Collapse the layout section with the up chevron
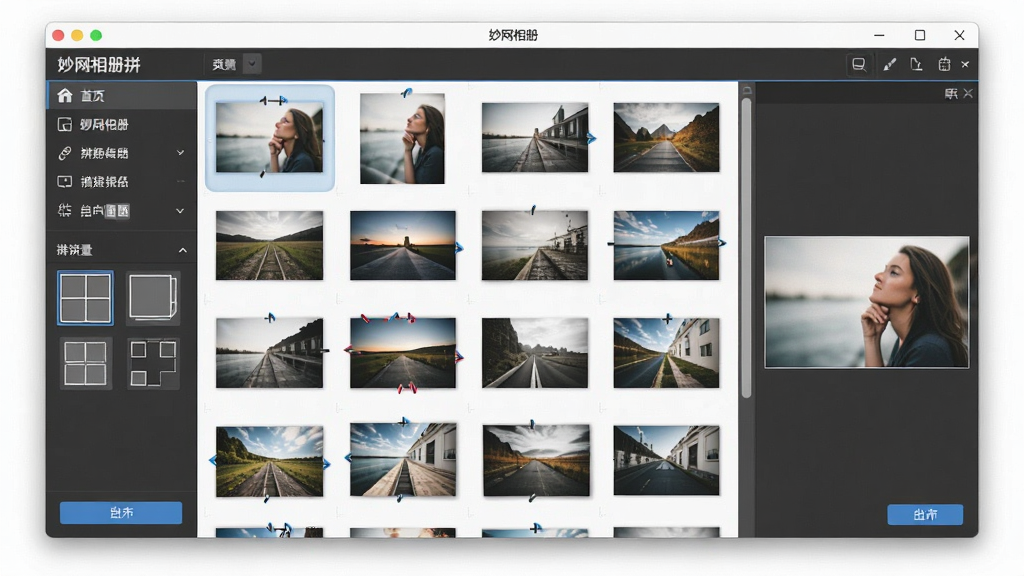 (182, 250)
